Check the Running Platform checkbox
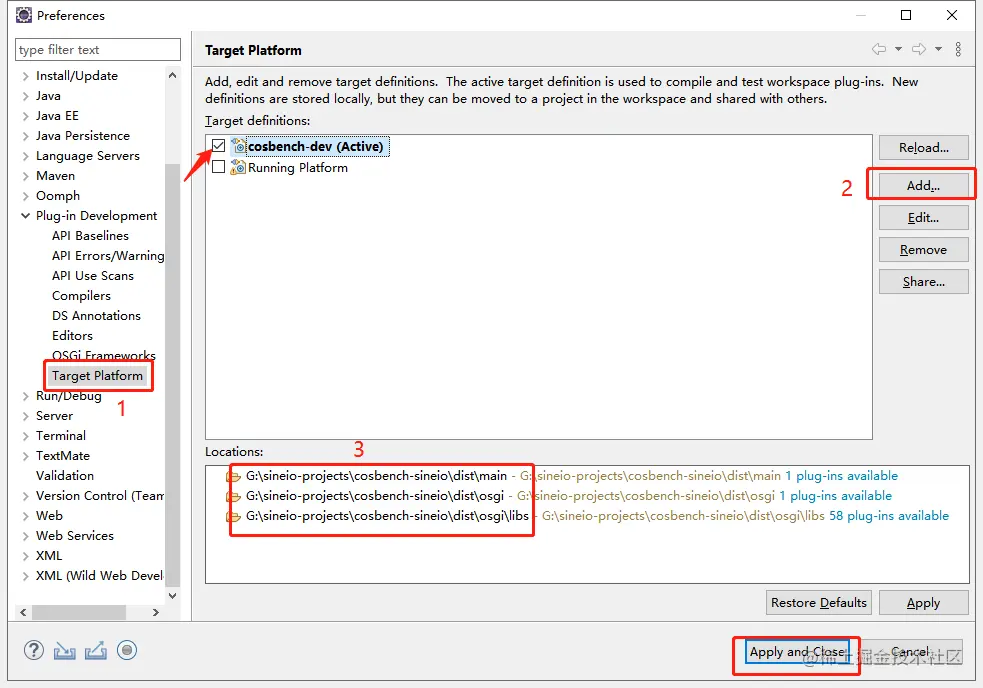The width and height of the screenshot is (983, 688). click(218, 167)
